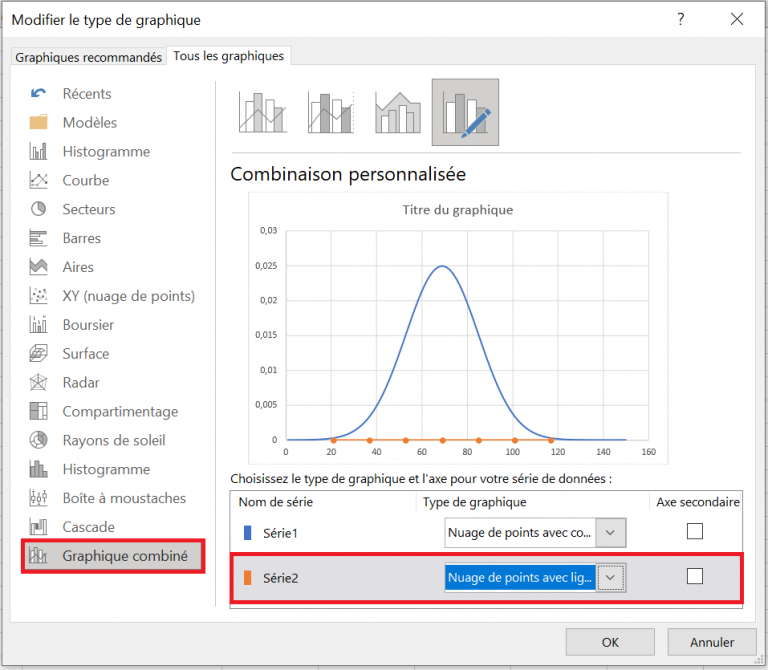
Task: Enable secondary axis for Série1
Action: [694, 532]
